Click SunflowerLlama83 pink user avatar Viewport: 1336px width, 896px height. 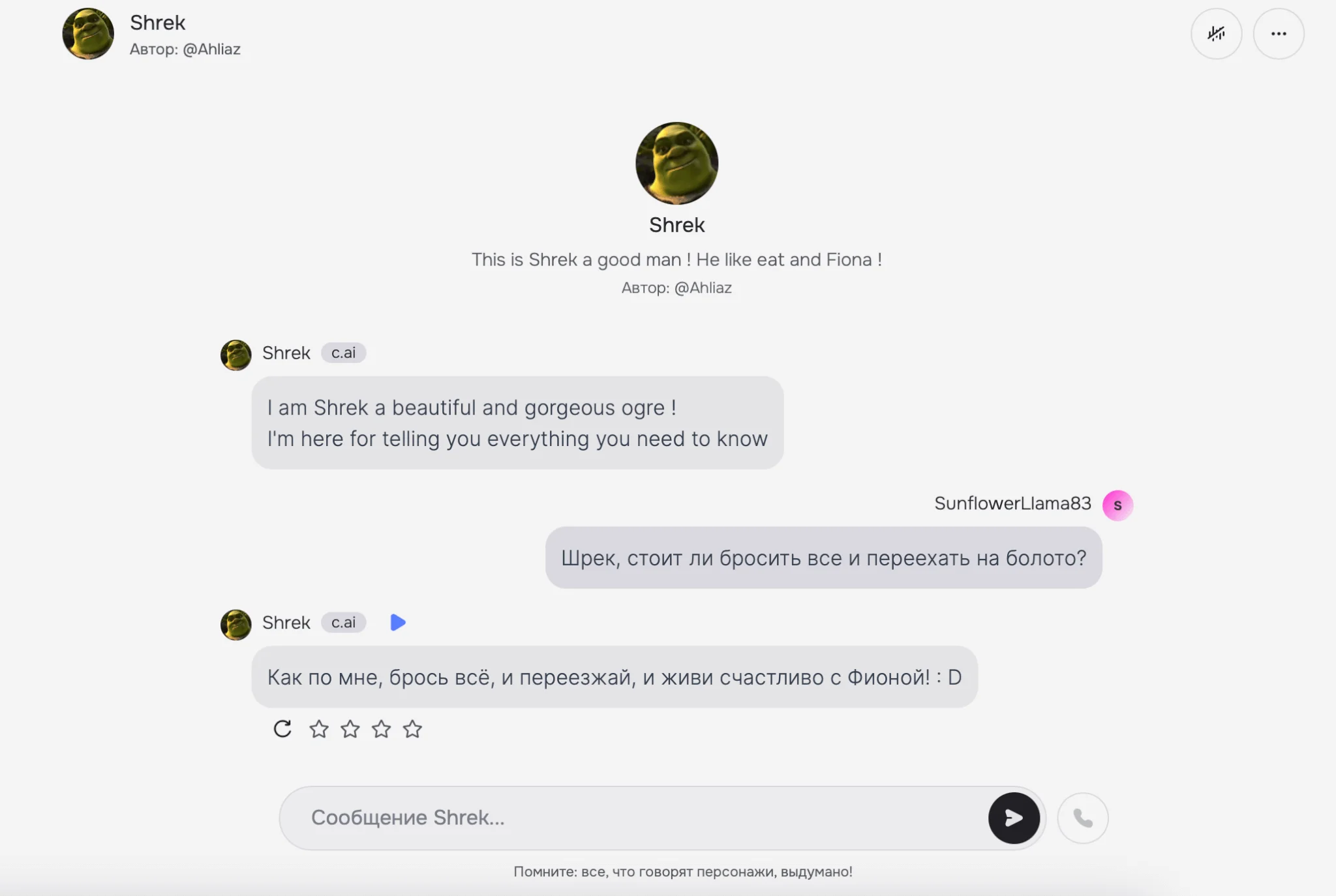pos(1117,505)
